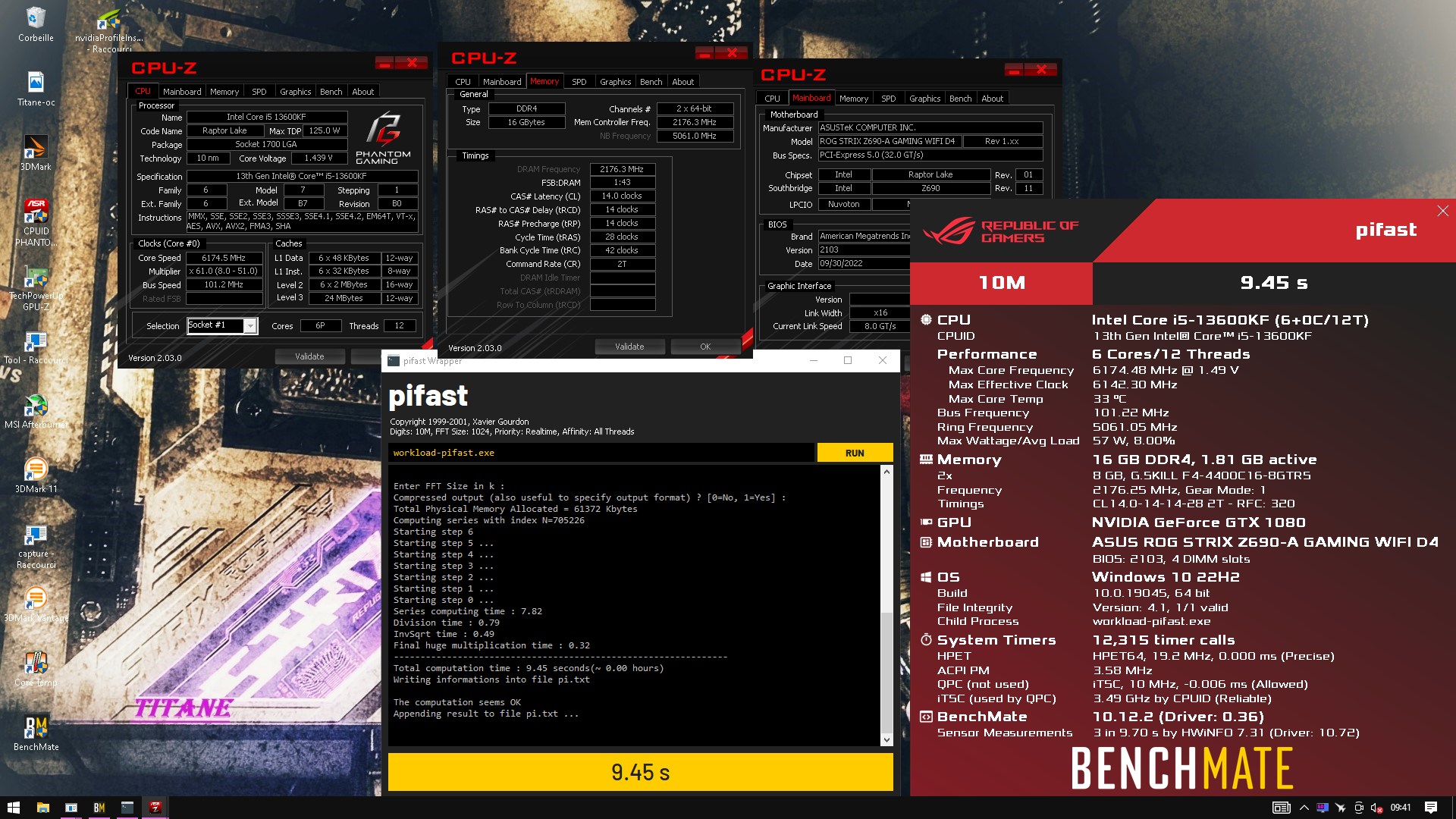Close the BenchMate result panel
Image resolution: width=1456 pixels, height=819 pixels.
pos(1442,211)
